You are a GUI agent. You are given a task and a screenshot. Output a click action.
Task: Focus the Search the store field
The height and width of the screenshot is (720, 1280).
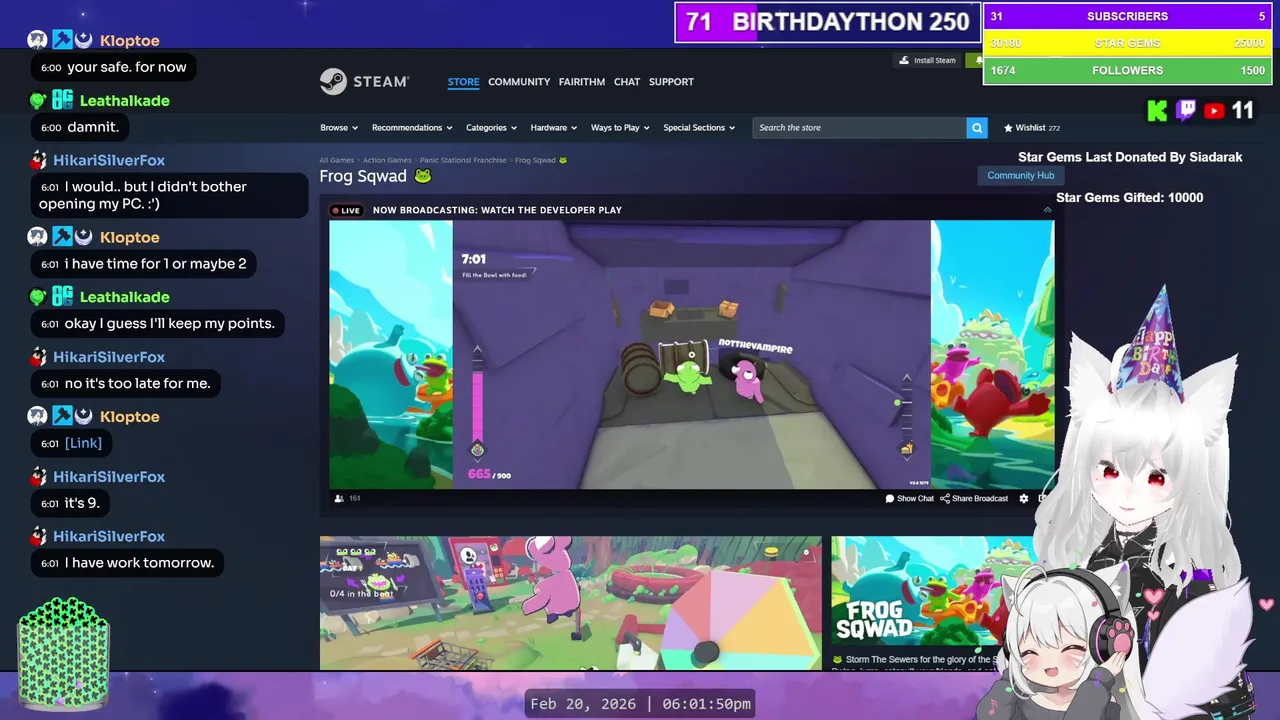860,128
